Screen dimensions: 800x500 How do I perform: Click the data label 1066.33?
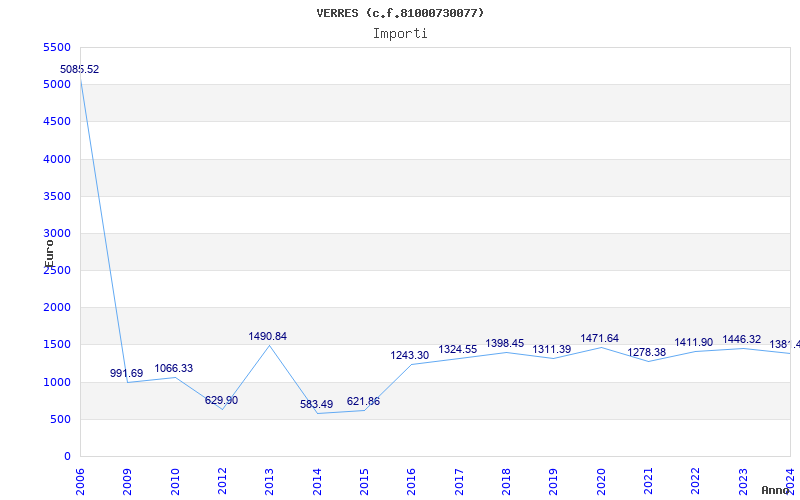(173, 368)
